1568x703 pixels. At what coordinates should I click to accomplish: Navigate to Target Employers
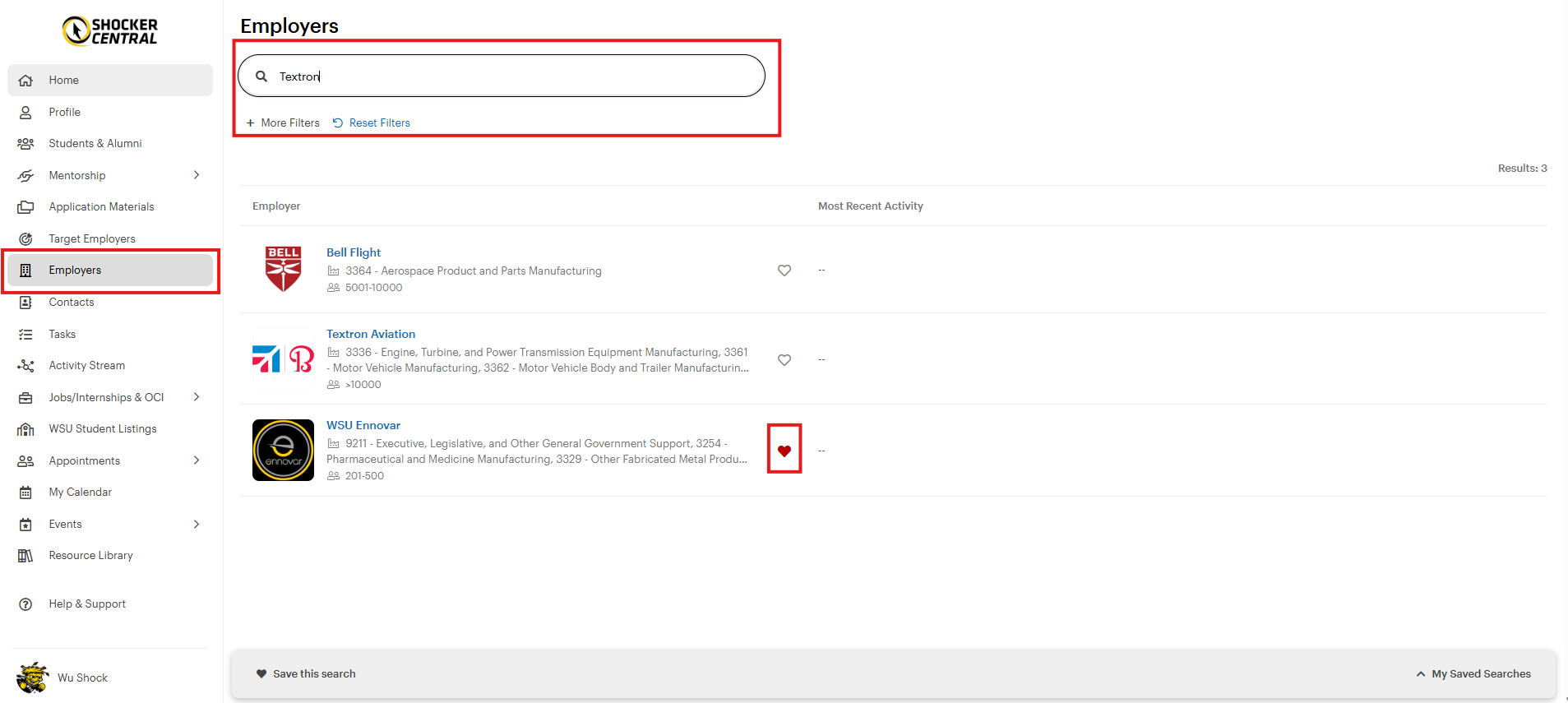click(x=110, y=238)
